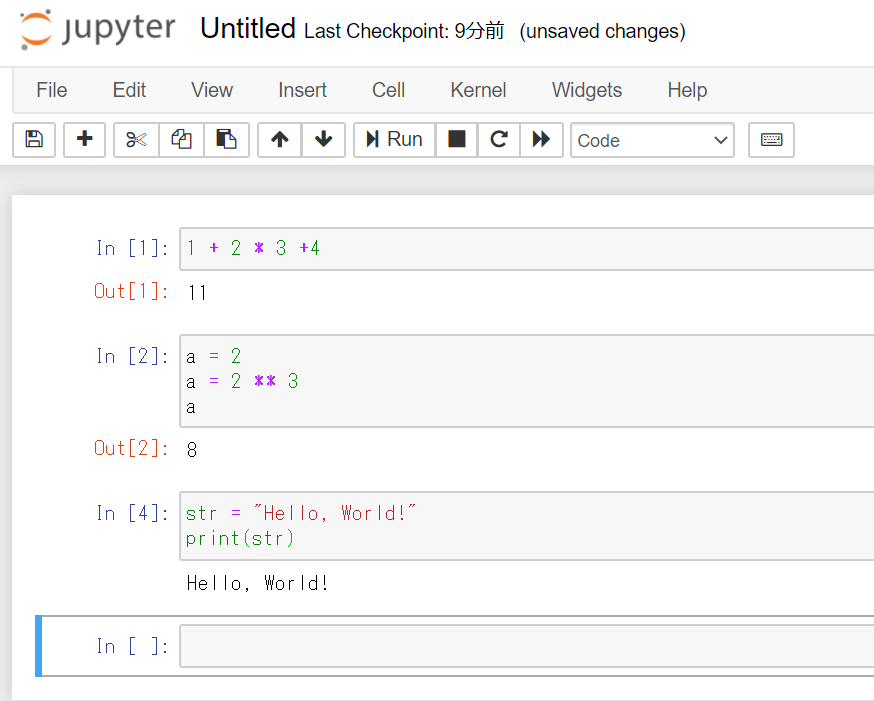Open the Help menu
This screenshot has width=874, height=701.
coord(687,90)
